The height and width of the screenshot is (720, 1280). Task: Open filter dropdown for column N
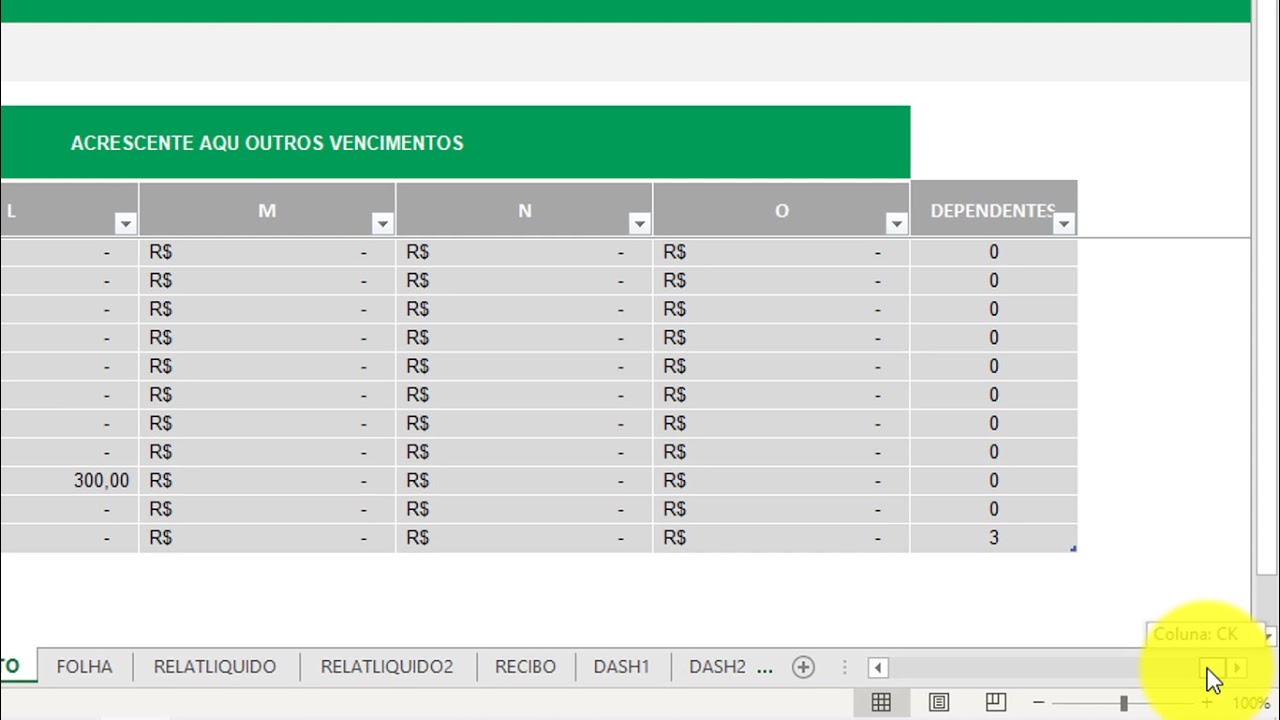click(x=639, y=224)
